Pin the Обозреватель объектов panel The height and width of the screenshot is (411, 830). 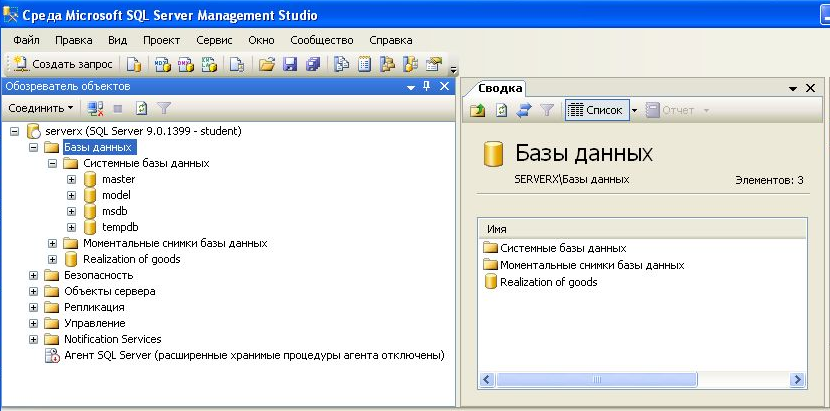tap(427, 86)
